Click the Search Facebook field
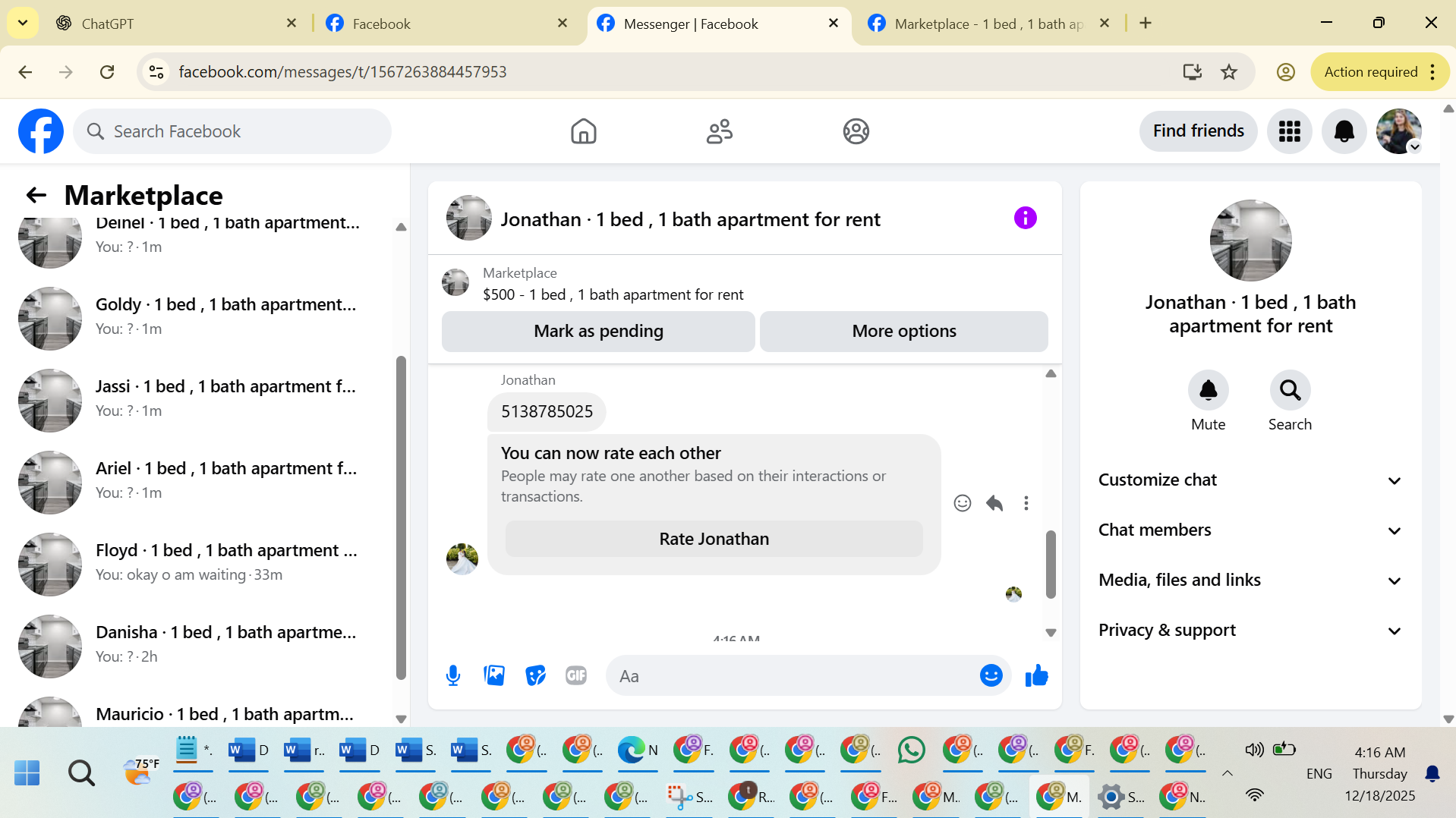Screen dimensions: 1456x818 [232, 131]
